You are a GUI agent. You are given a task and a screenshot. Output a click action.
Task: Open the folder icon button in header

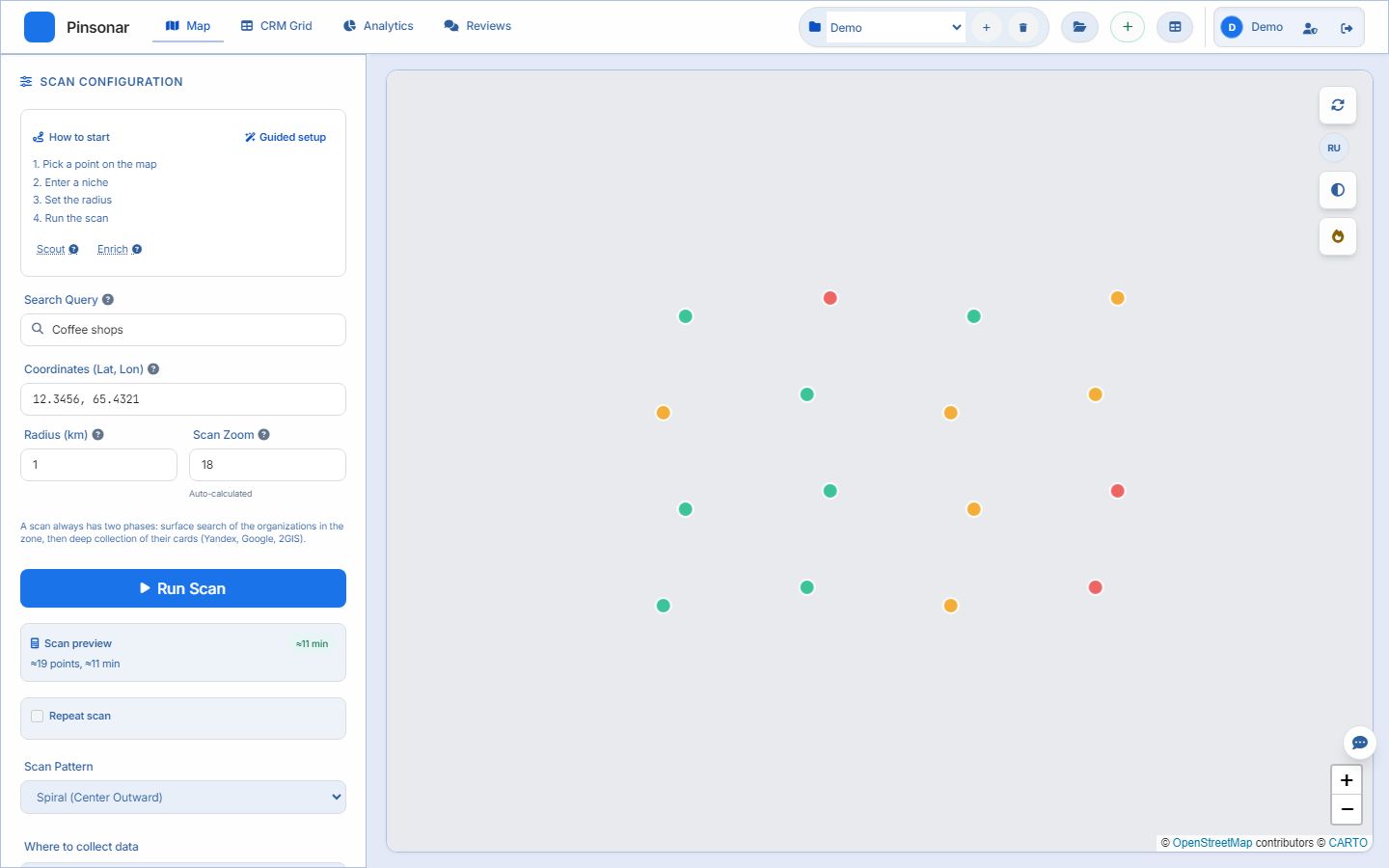click(1079, 27)
